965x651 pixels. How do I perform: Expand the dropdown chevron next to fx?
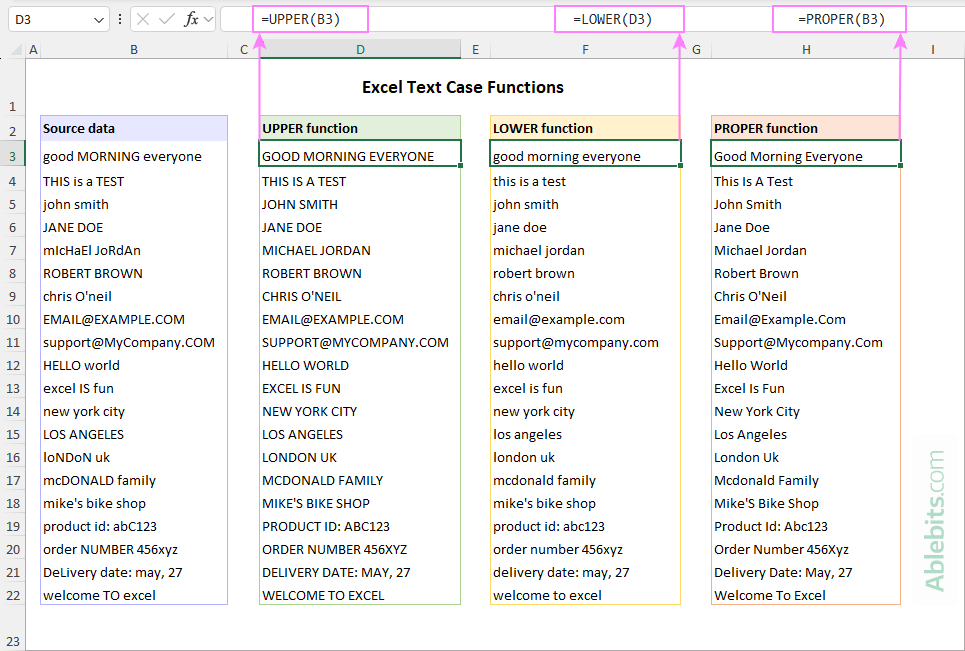coord(209,19)
